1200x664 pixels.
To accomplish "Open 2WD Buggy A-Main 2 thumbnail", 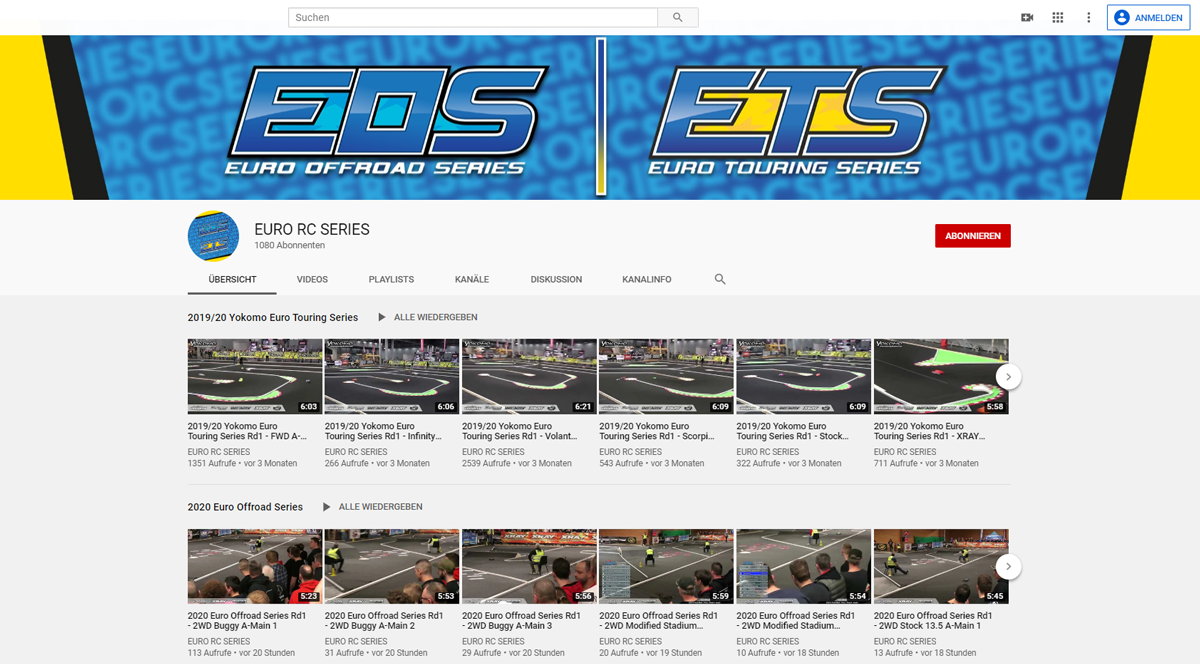I will 392,566.
